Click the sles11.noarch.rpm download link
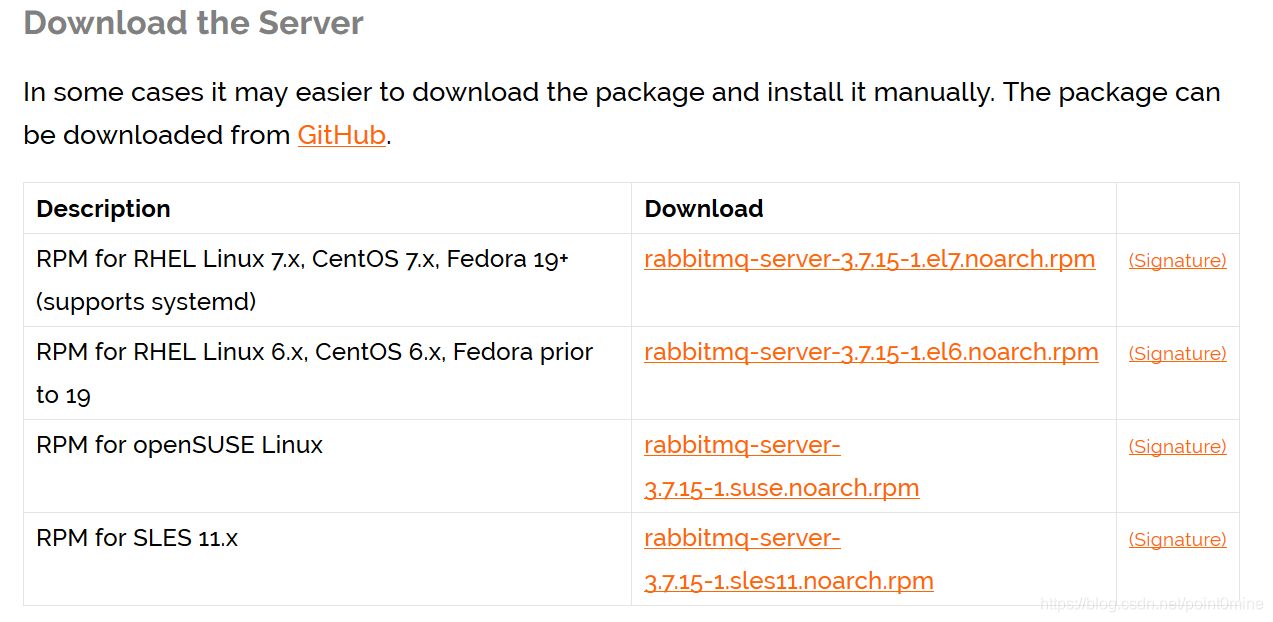Image resolution: width=1273 pixels, height=622 pixels. coord(788,559)
